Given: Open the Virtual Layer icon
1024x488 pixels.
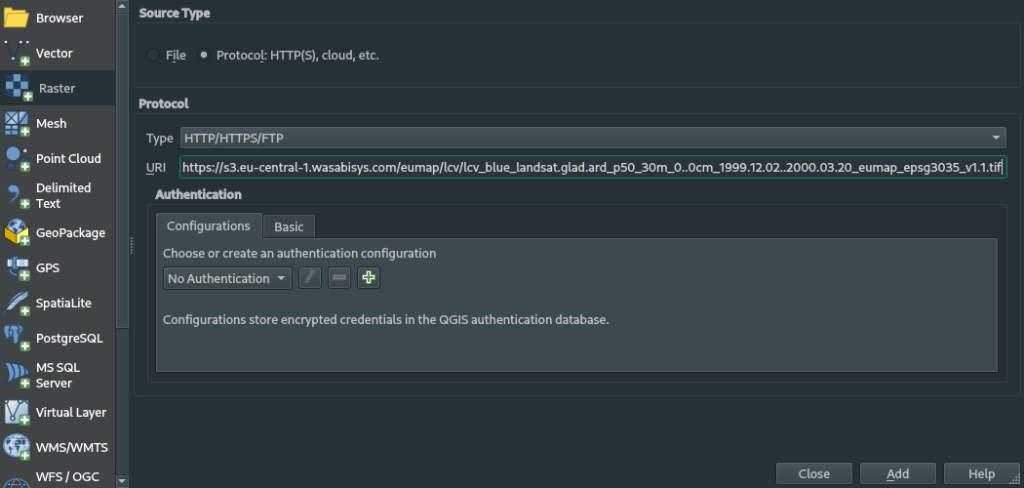Looking at the screenshot, I should coord(16,412).
